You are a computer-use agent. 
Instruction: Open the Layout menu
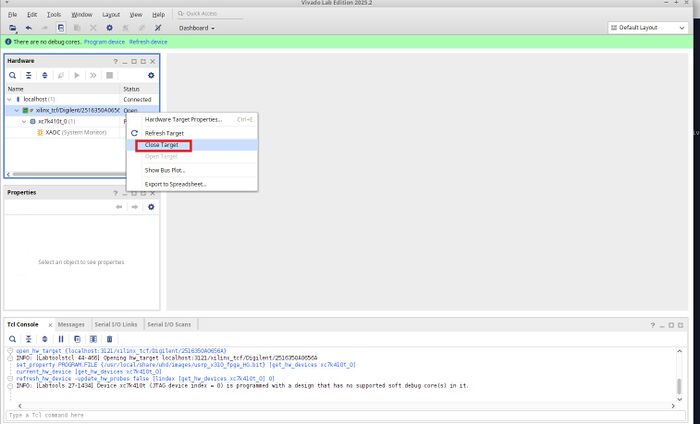111,15
